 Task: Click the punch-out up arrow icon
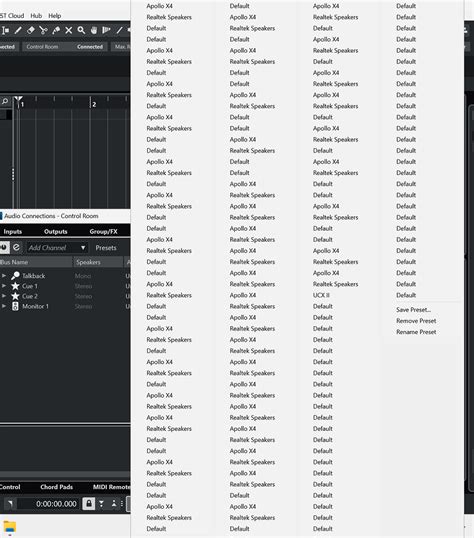[114, 504]
